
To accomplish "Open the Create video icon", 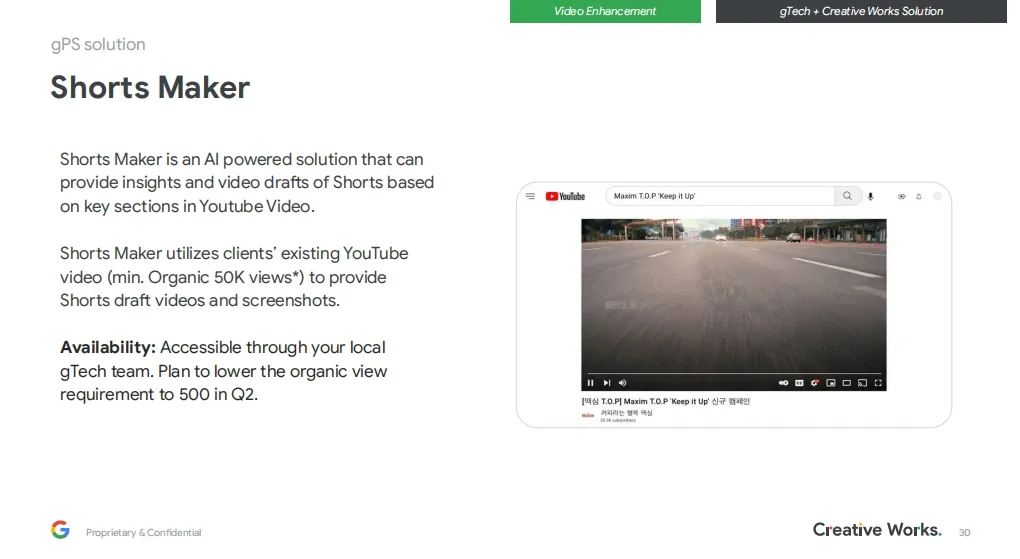I will (x=901, y=197).
